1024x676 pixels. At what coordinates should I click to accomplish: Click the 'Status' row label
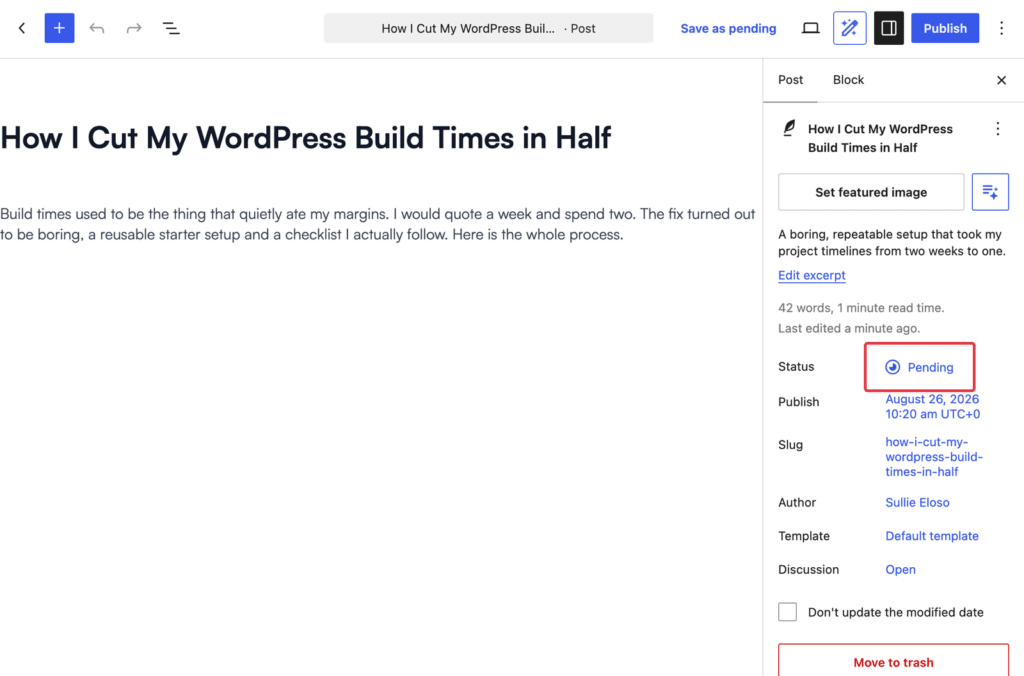click(x=796, y=366)
